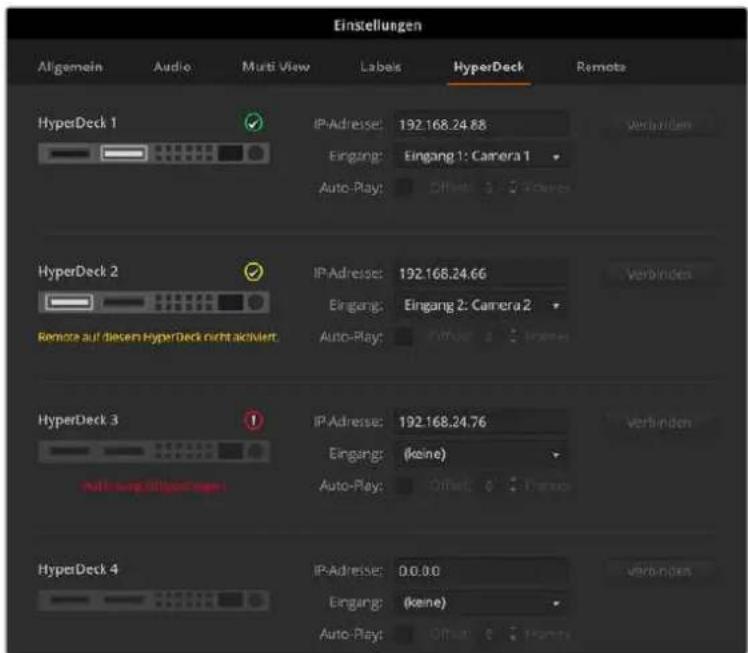Enable Auto-Play checkbox for HyperDeck 1
The height and width of the screenshot is (653, 748).
[405, 187]
